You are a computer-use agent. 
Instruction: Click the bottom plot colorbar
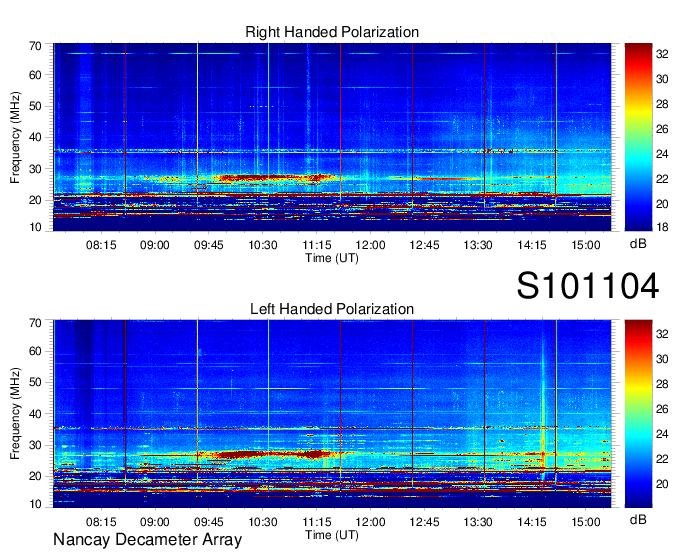click(x=638, y=414)
